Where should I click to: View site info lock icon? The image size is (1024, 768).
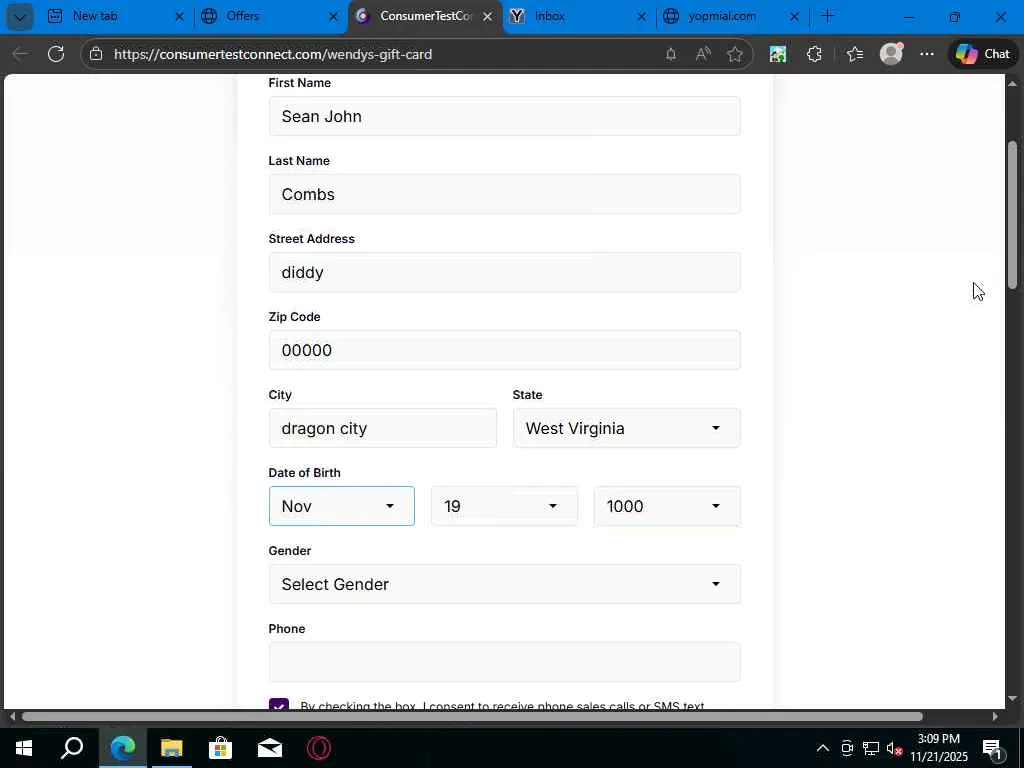[x=96, y=54]
